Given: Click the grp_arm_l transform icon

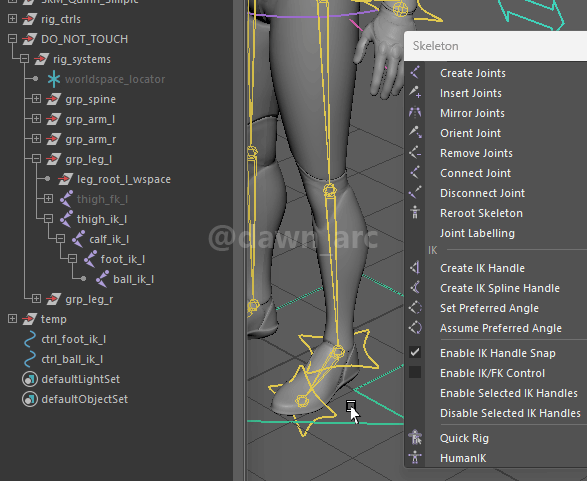Looking at the screenshot, I should [54, 119].
